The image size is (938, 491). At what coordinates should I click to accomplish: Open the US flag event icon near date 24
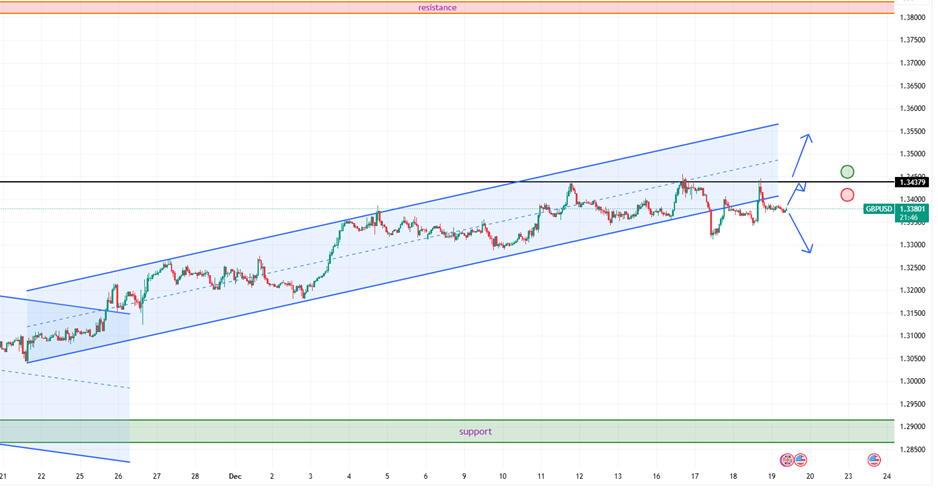pos(874,460)
